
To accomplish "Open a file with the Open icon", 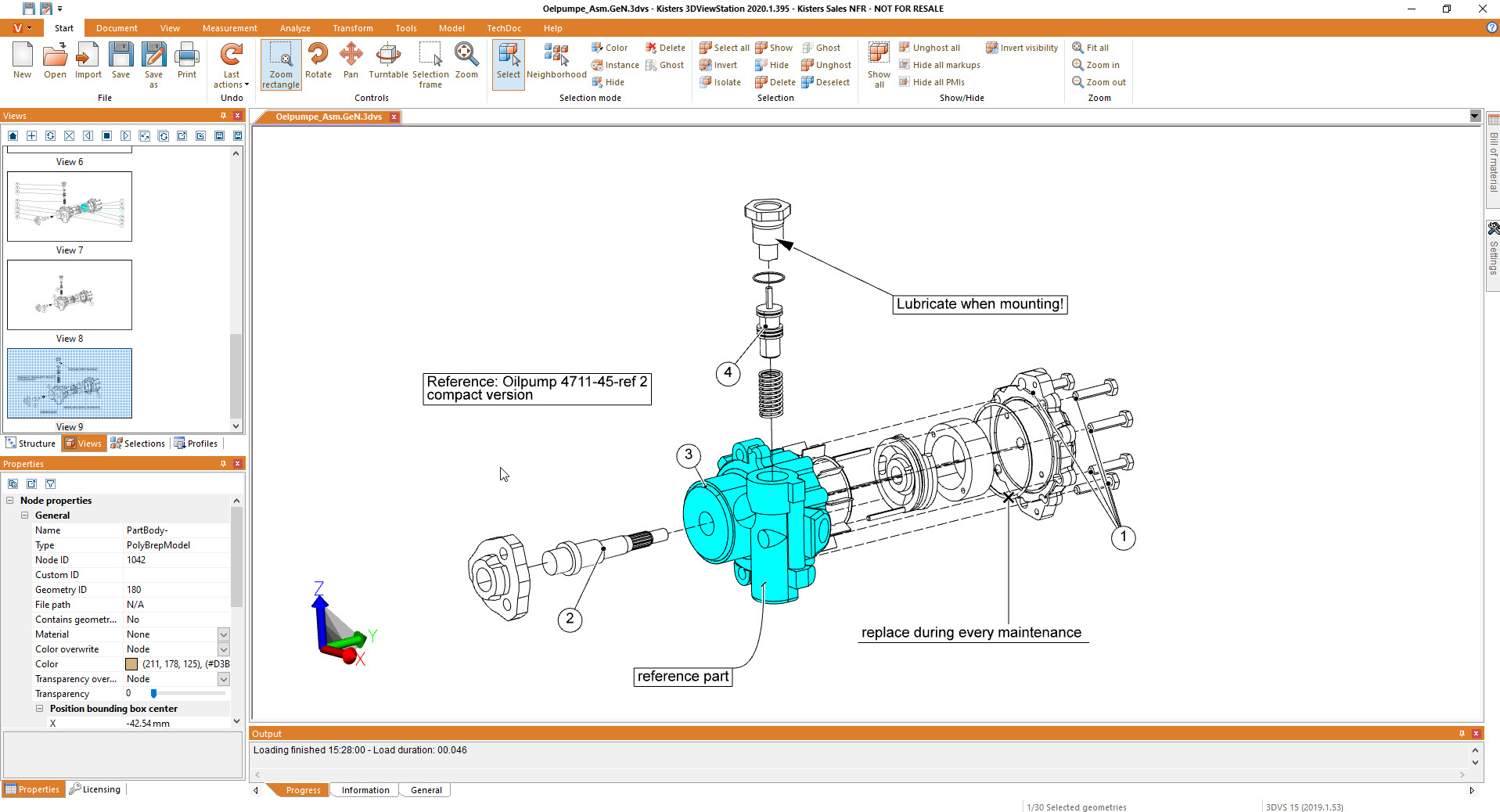I will point(55,60).
